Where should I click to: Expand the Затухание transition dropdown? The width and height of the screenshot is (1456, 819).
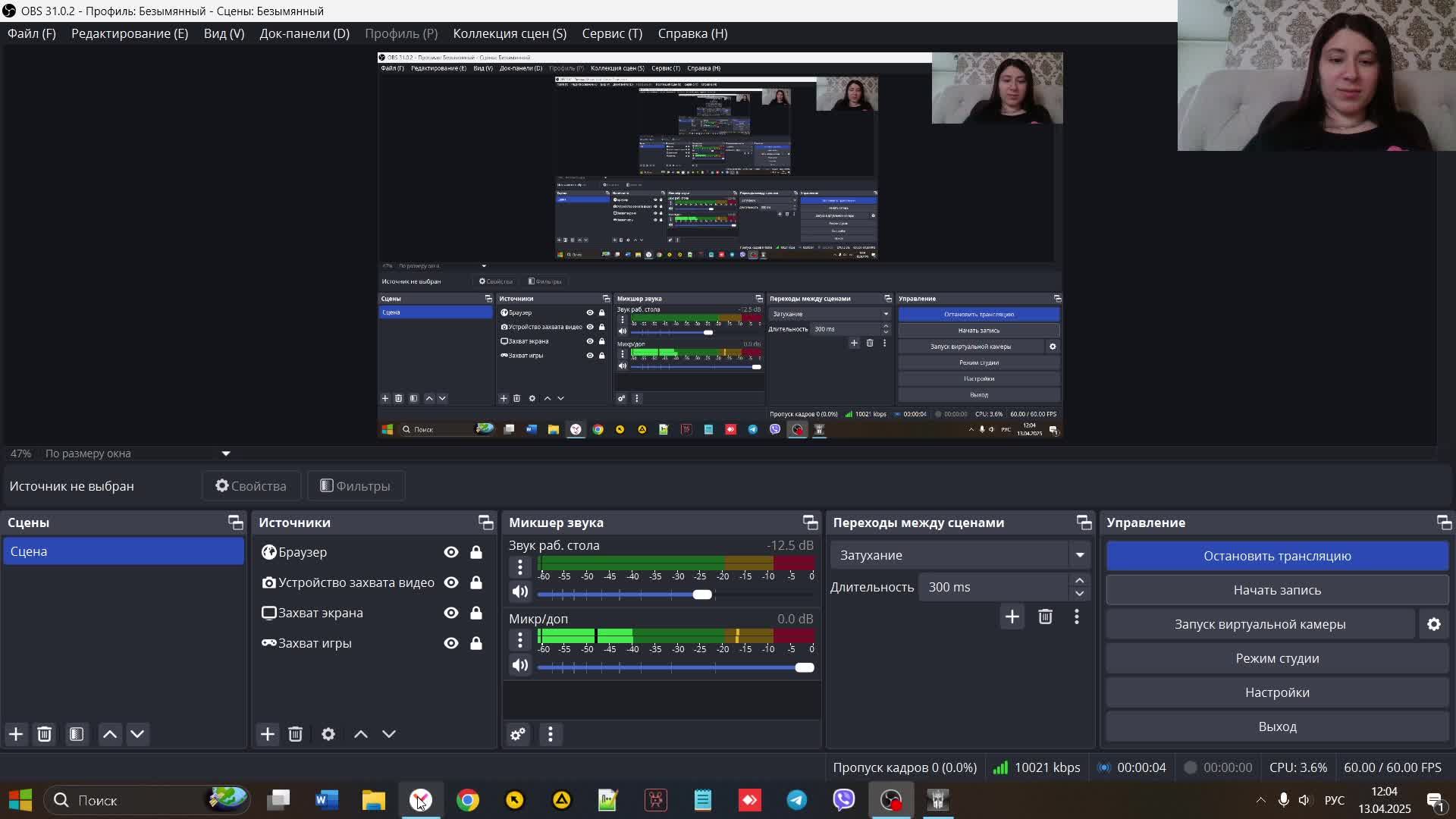pos(1080,555)
